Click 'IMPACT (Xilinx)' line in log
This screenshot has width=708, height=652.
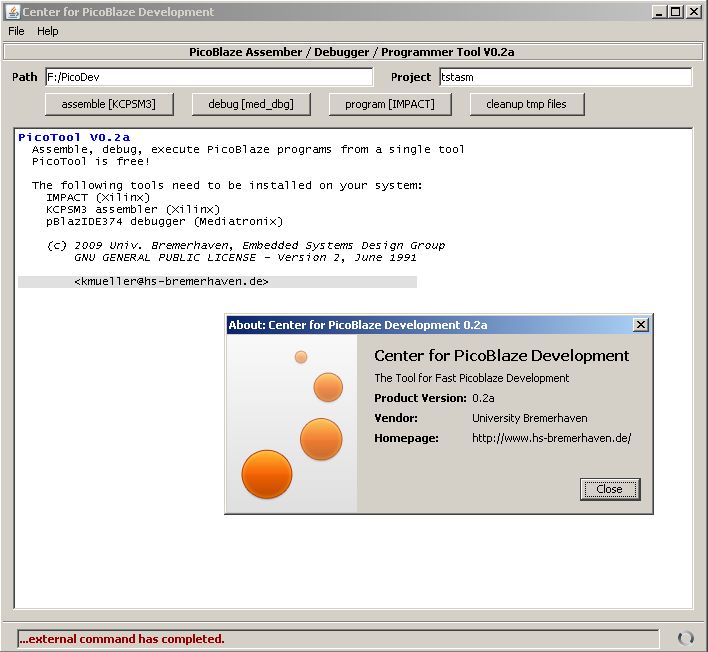coord(98,197)
